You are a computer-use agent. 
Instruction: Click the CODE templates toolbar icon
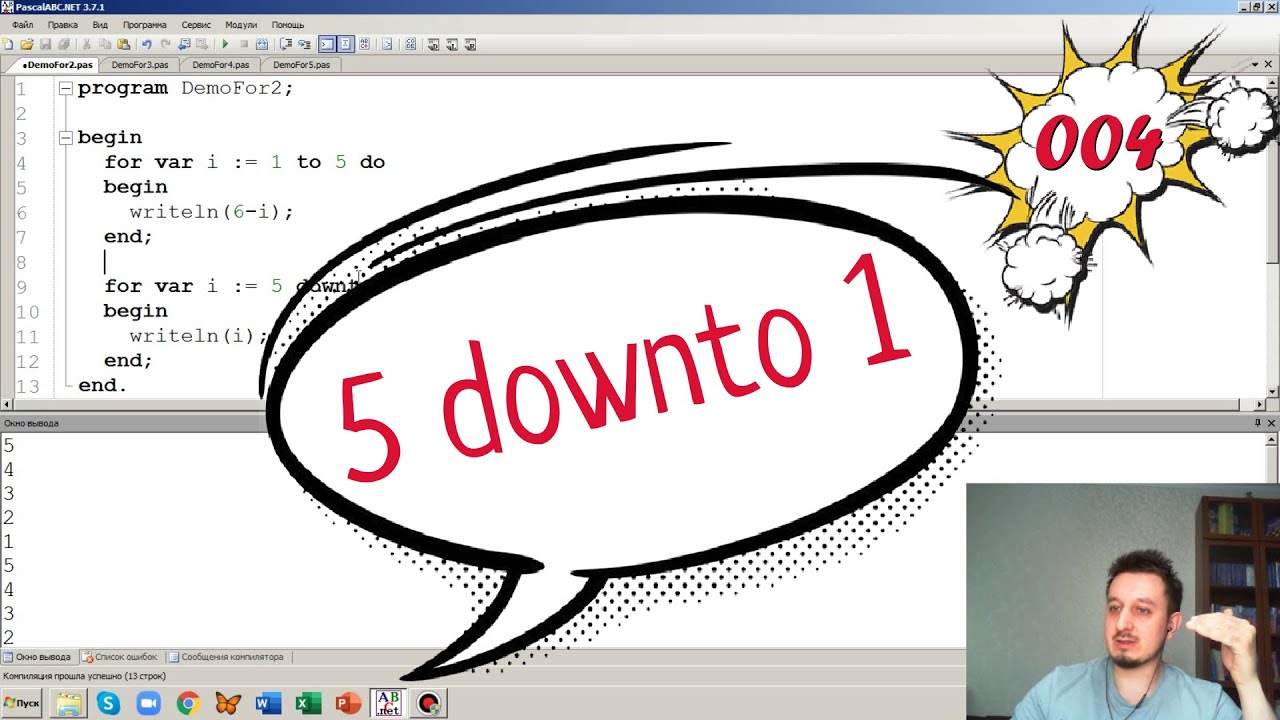pyautogui.click(x=411, y=44)
